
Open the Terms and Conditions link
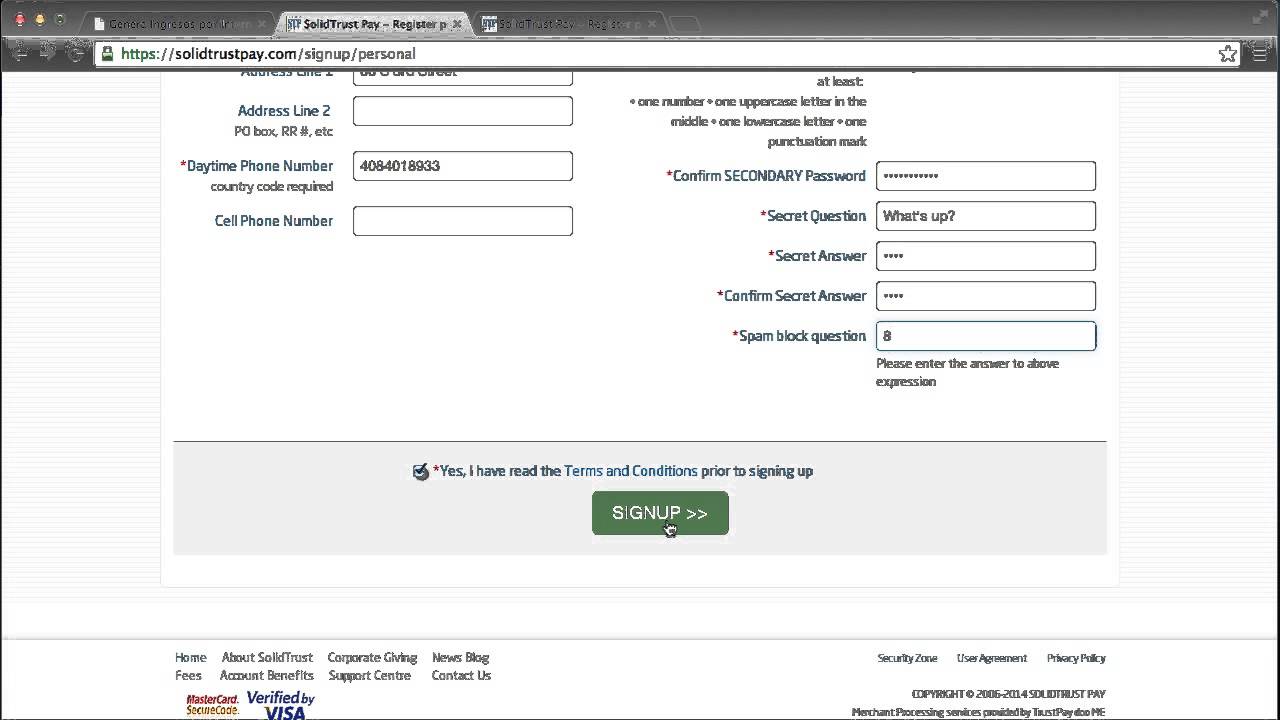[631, 471]
